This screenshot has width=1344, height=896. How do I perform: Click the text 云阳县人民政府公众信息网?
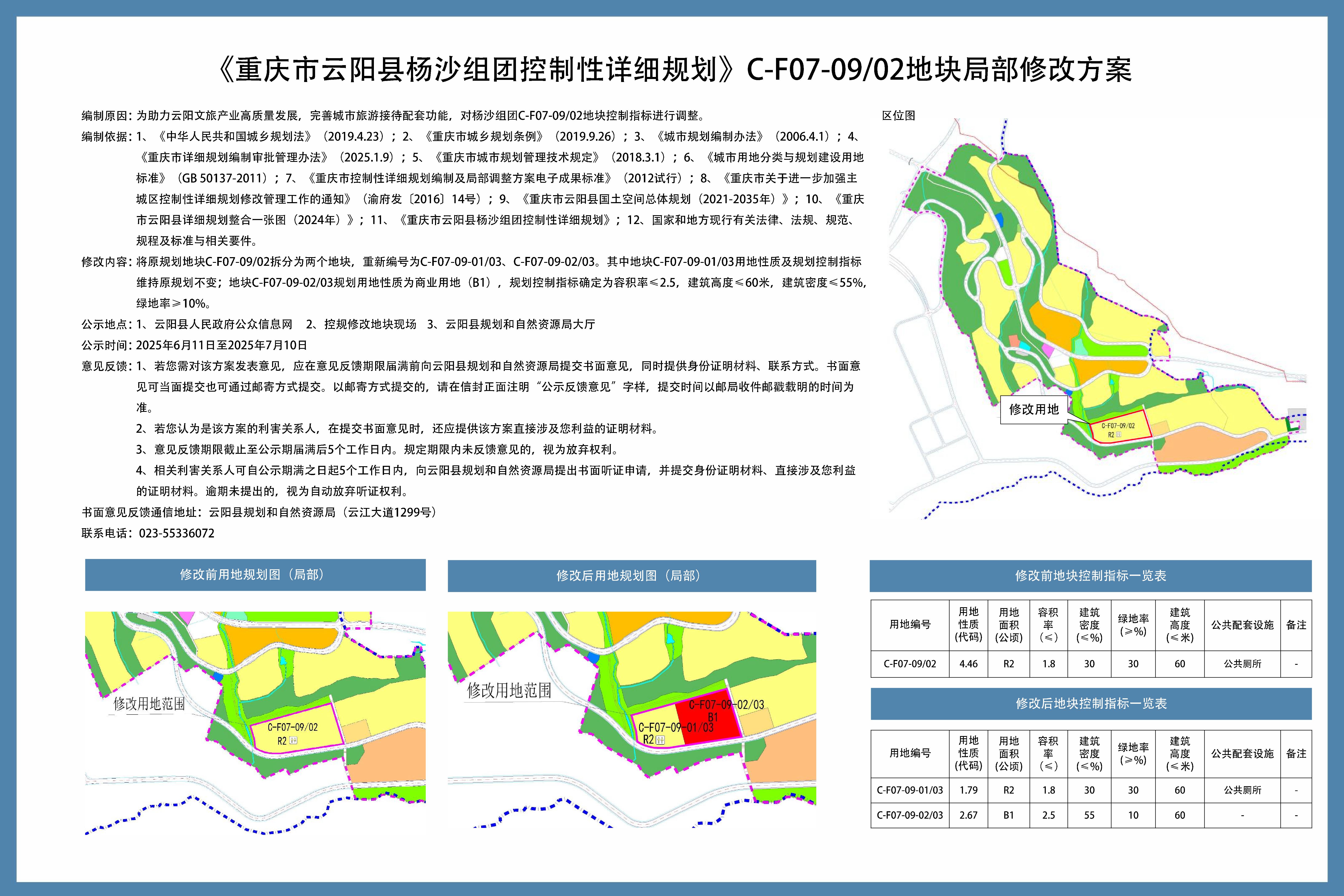tap(223, 325)
